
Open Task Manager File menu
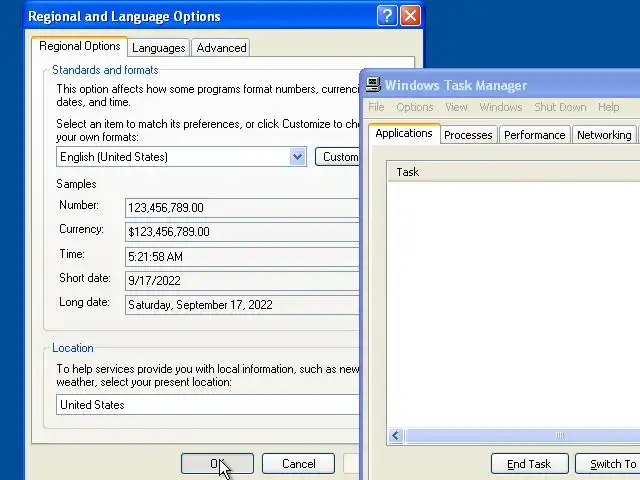(x=376, y=107)
